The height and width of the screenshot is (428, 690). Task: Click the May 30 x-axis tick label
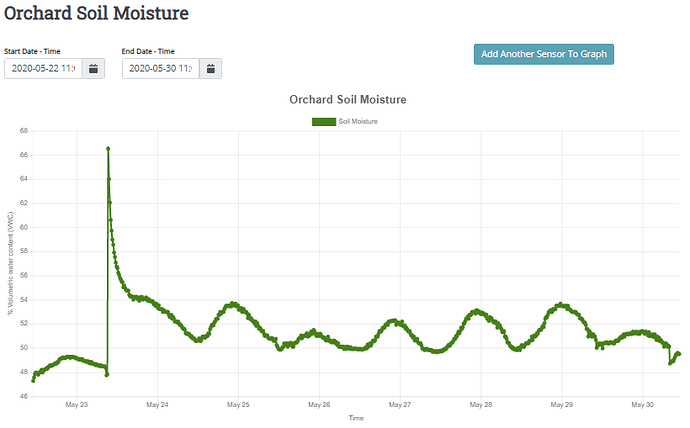[642, 405]
